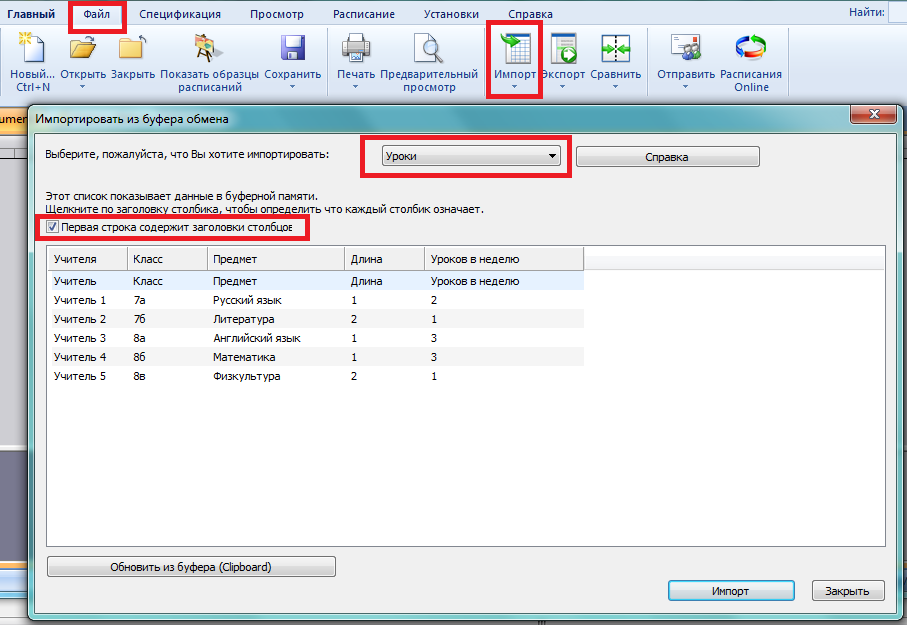Click Обновить из буфера (Clipboard) button

click(191, 567)
